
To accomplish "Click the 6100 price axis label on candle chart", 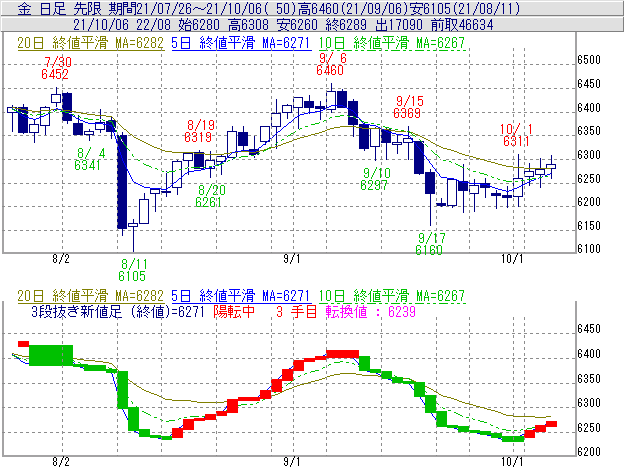I will pyautogui.click(x=589, y=249).
